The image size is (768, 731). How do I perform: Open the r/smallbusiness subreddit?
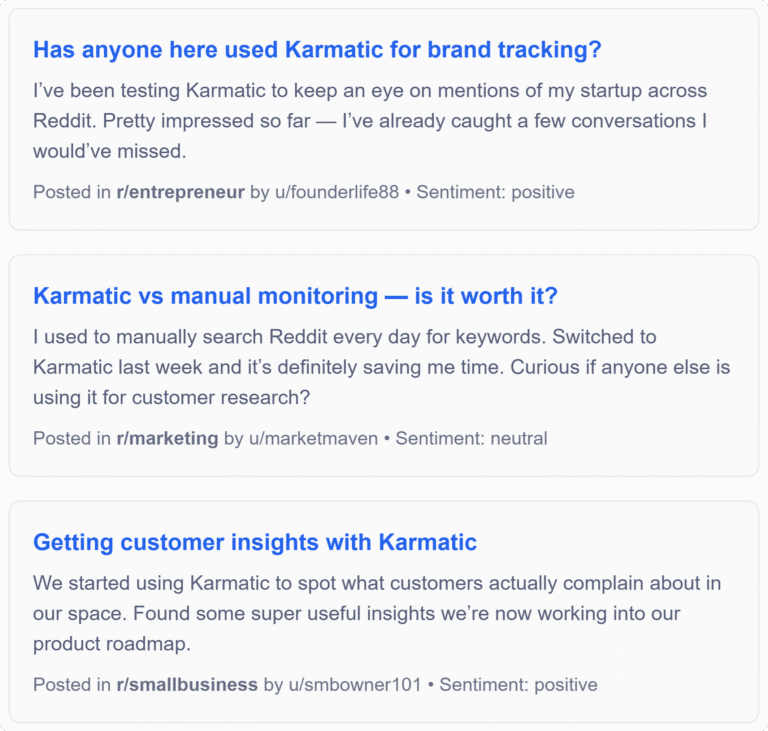point(187,685)
